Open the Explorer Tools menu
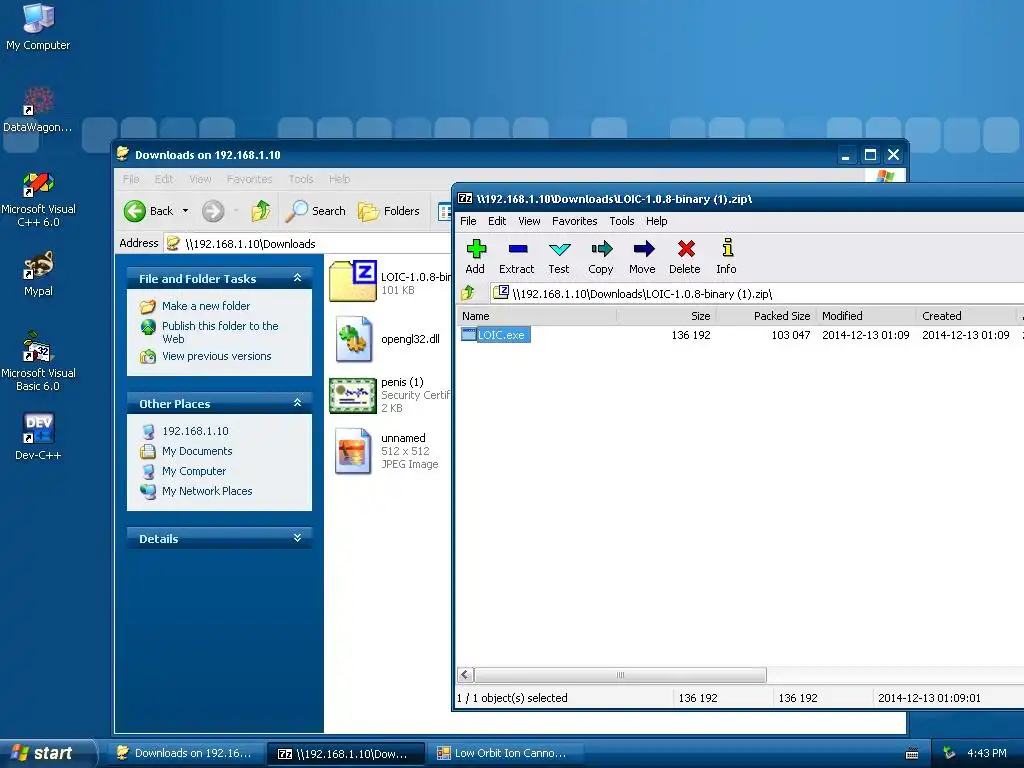The width and height of the screenshot is (1024, 768). point(301,179)
